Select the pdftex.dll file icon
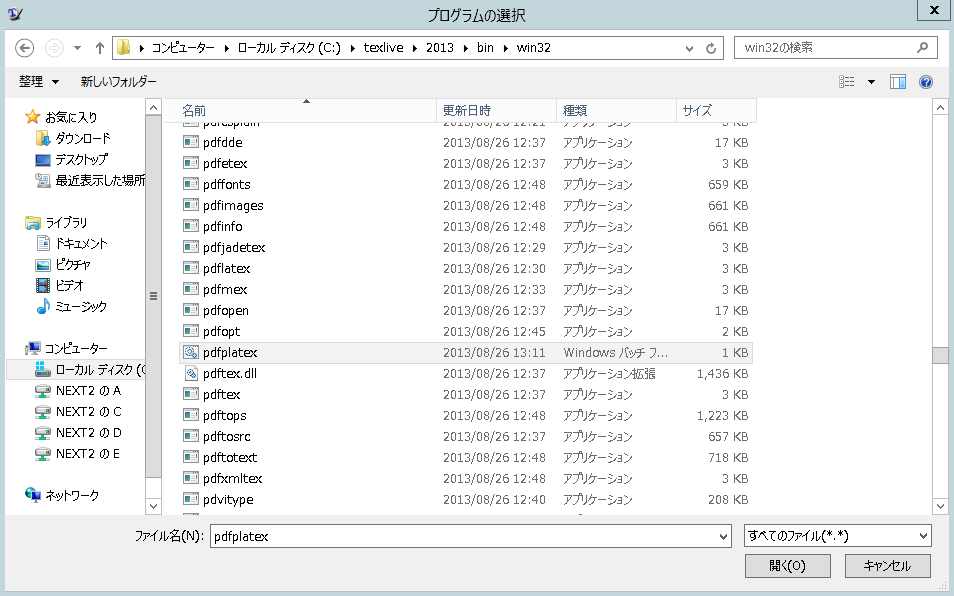This screenshot has height=596, width=954. tap(191, 373)
